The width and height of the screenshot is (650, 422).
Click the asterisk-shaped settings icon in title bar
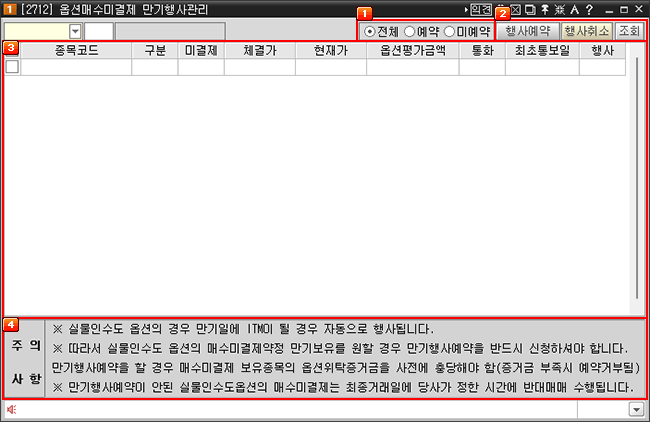tap(559, 9)
